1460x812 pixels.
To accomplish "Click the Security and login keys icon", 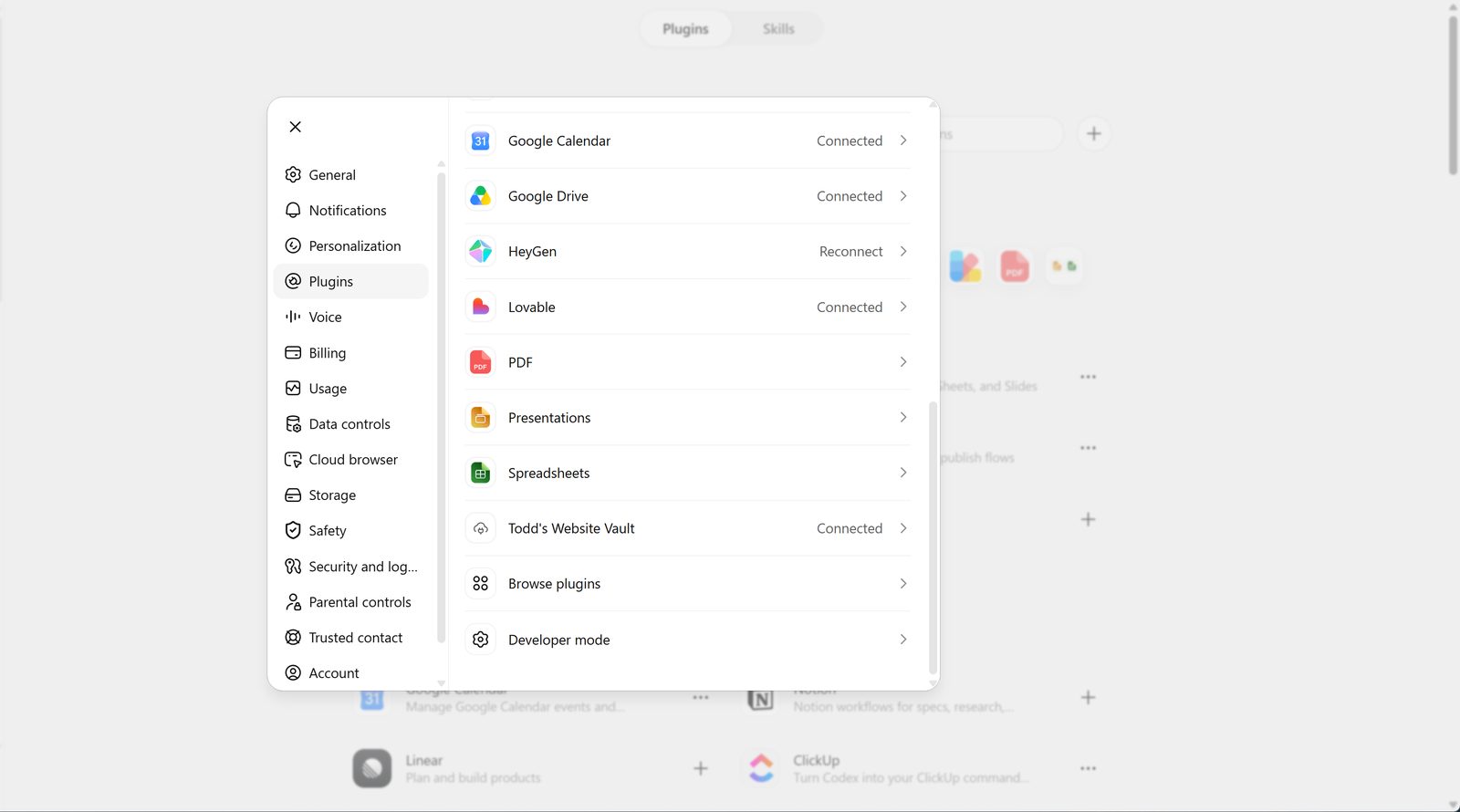I will (x=293, y=566).
